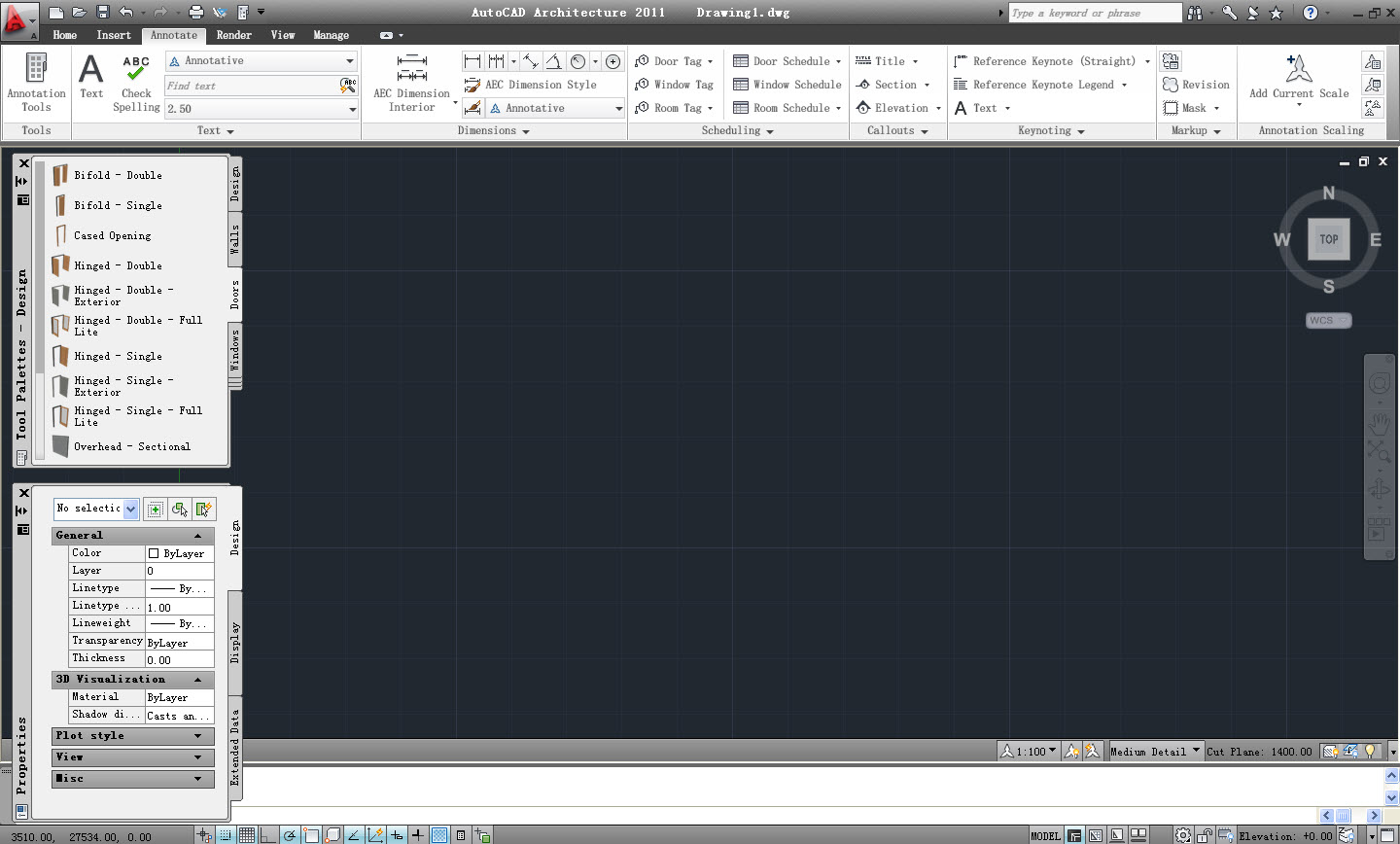1400x844 pixels.
Task: Click the Reference Keynote Legend button
Action: coord(1040,85)
